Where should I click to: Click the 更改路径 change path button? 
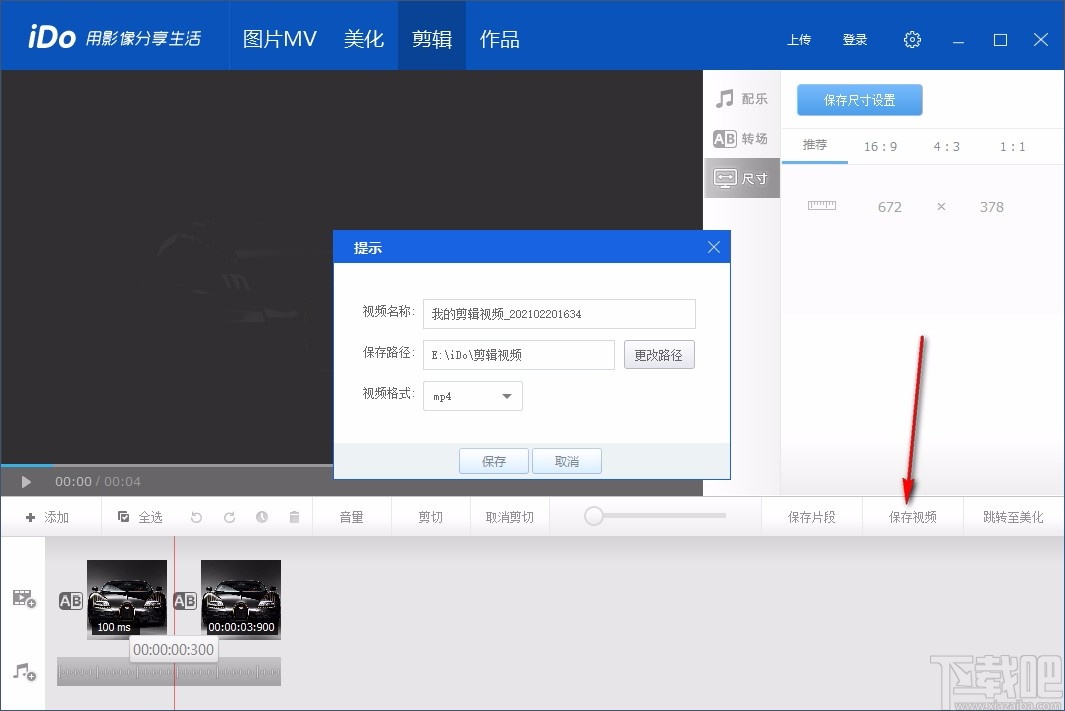point(659,354)
